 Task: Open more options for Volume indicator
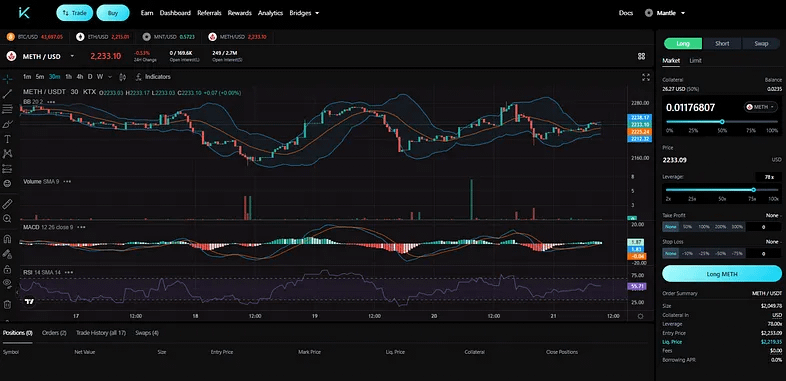click(x=67, y=181)
